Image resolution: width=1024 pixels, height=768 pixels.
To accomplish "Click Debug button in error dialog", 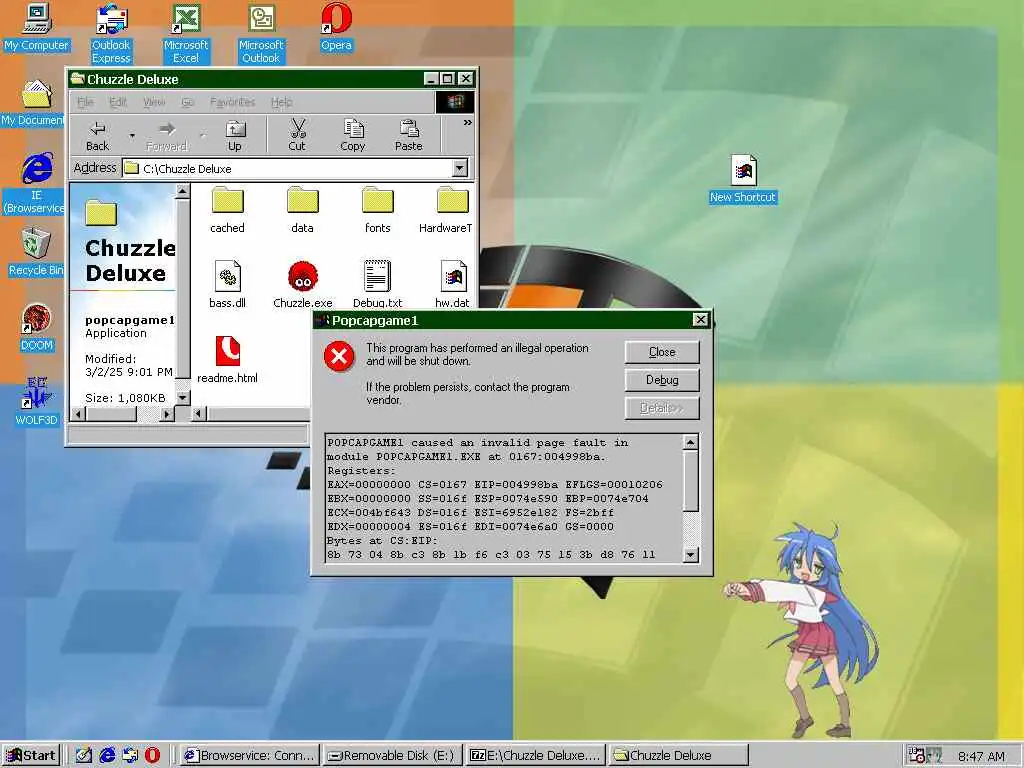I will 662,380.
